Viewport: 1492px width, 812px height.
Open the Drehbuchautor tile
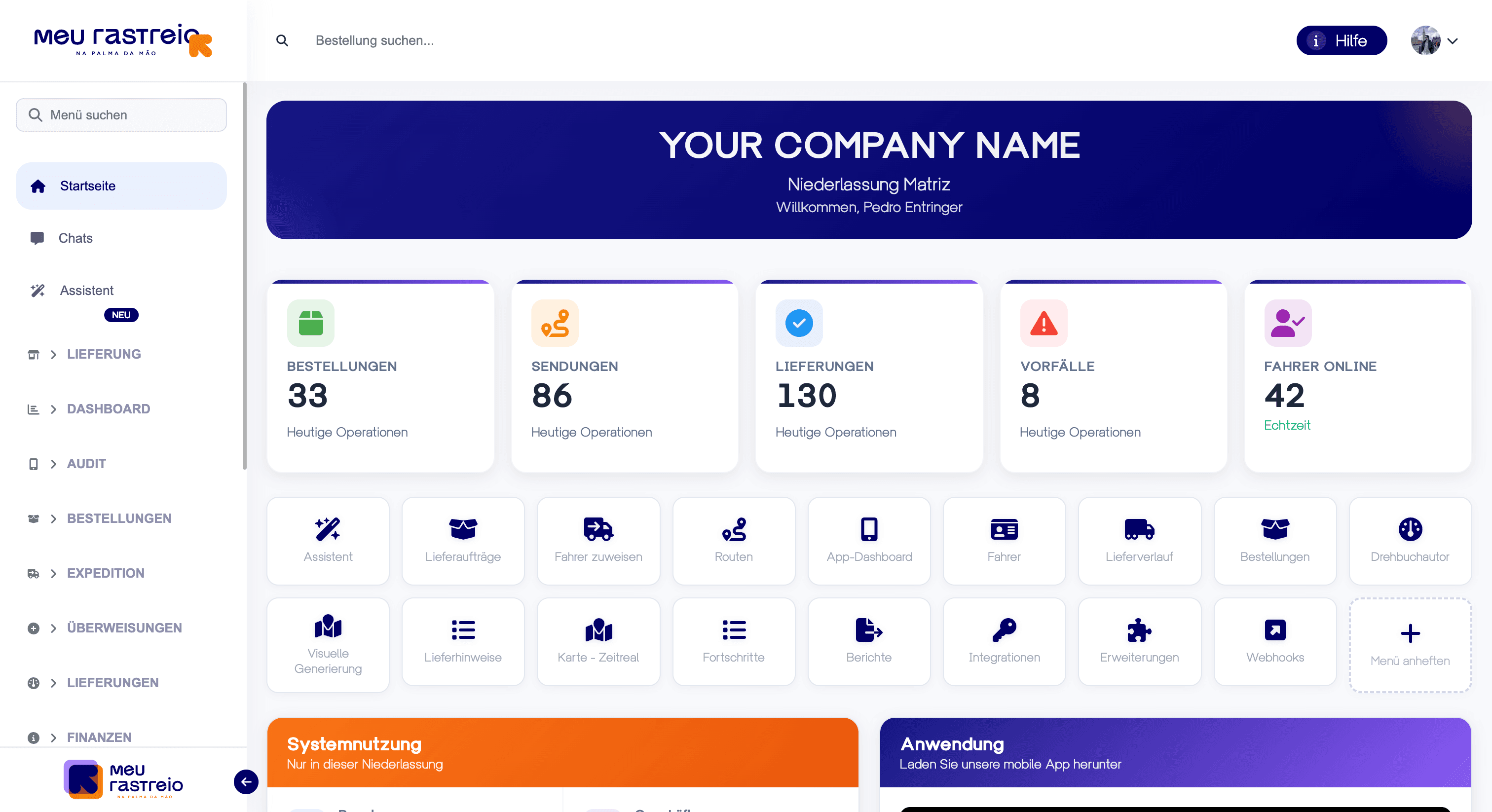1410,541
